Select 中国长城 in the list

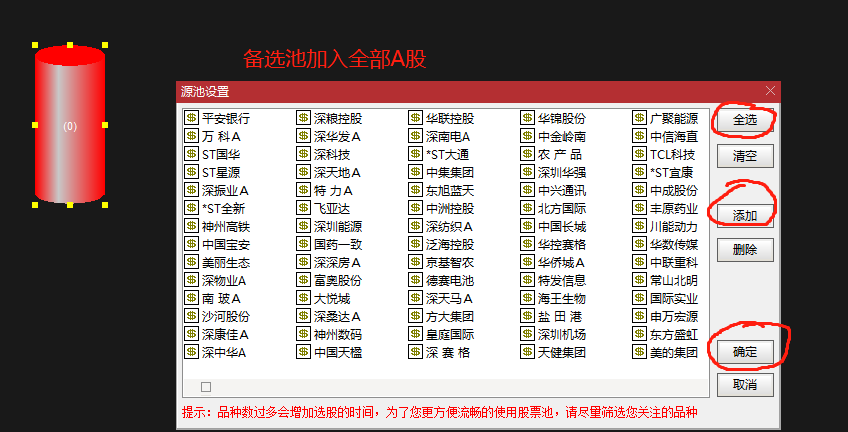coord(562,227)
